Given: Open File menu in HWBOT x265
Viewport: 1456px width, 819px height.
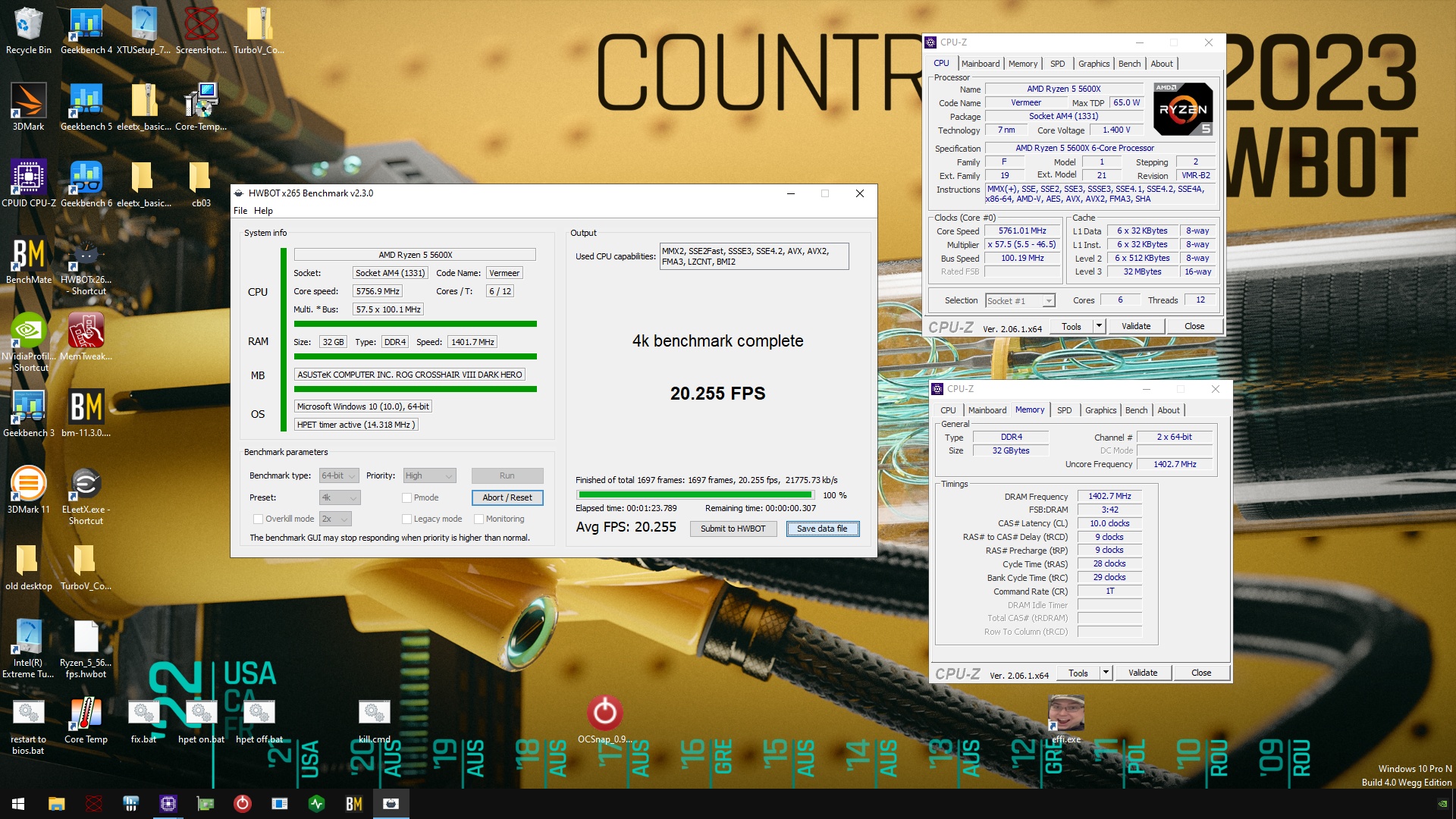Looking at the screenshot, I should pos(240,211).
